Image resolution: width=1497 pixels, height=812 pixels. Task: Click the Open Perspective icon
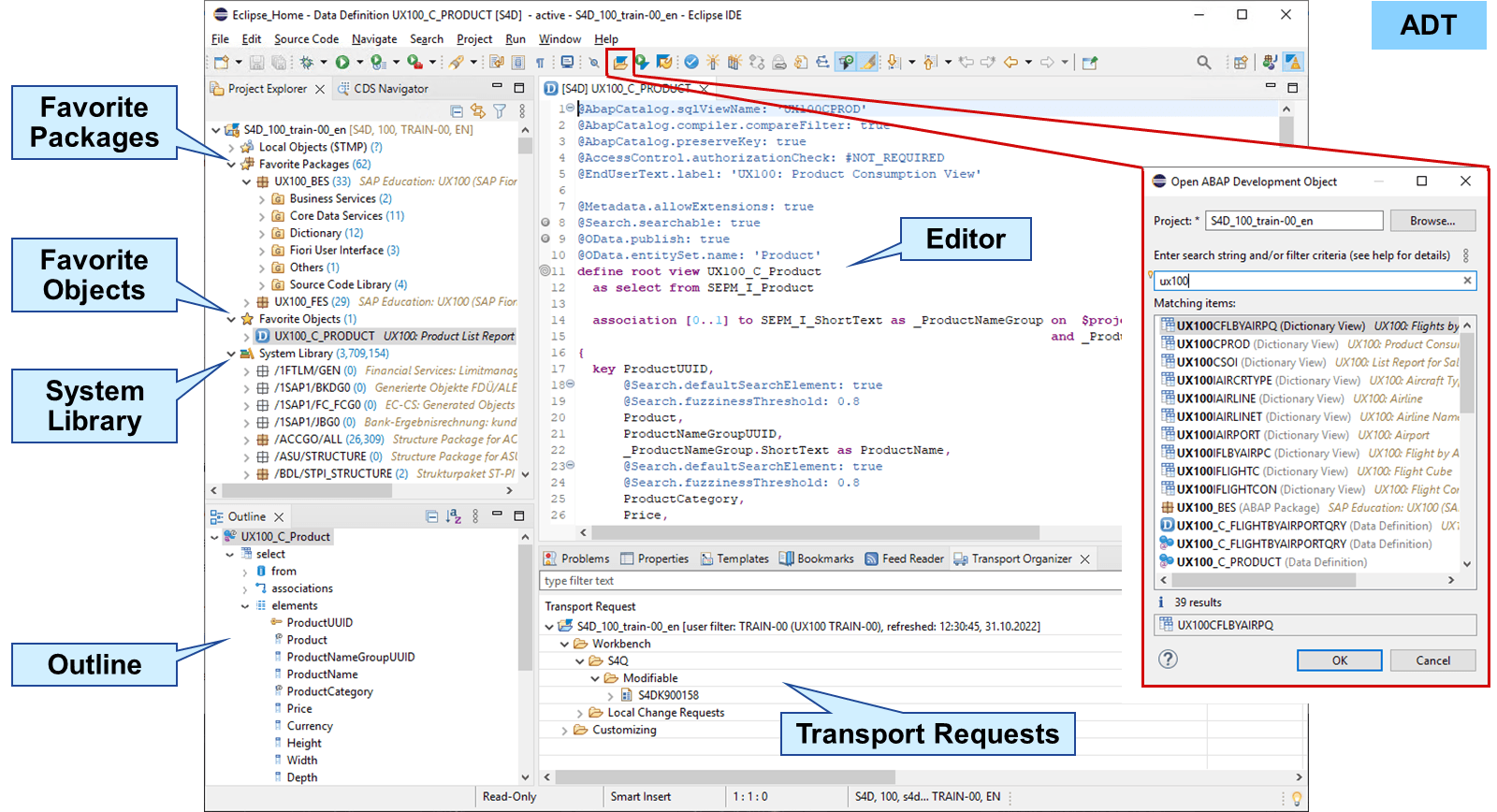coord(1241,62)
